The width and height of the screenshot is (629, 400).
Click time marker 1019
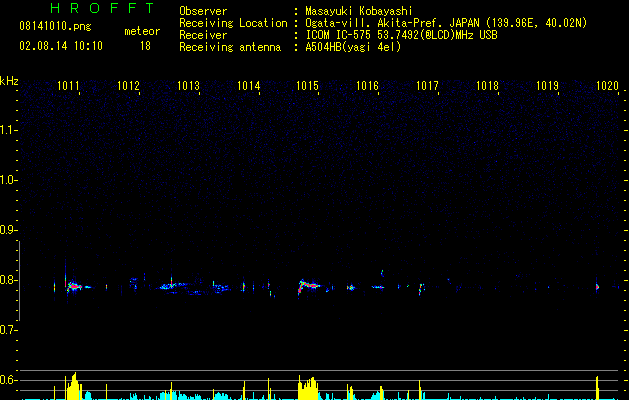(548, 86)
